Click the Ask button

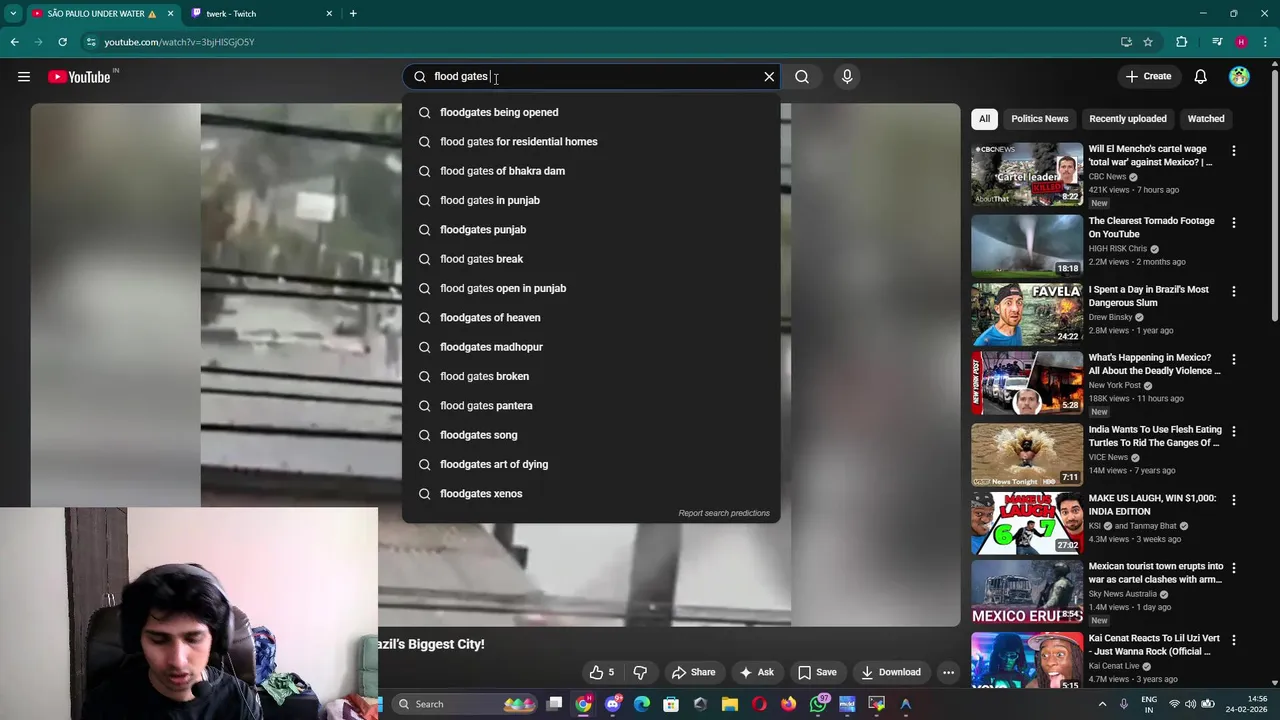point(756,672)
